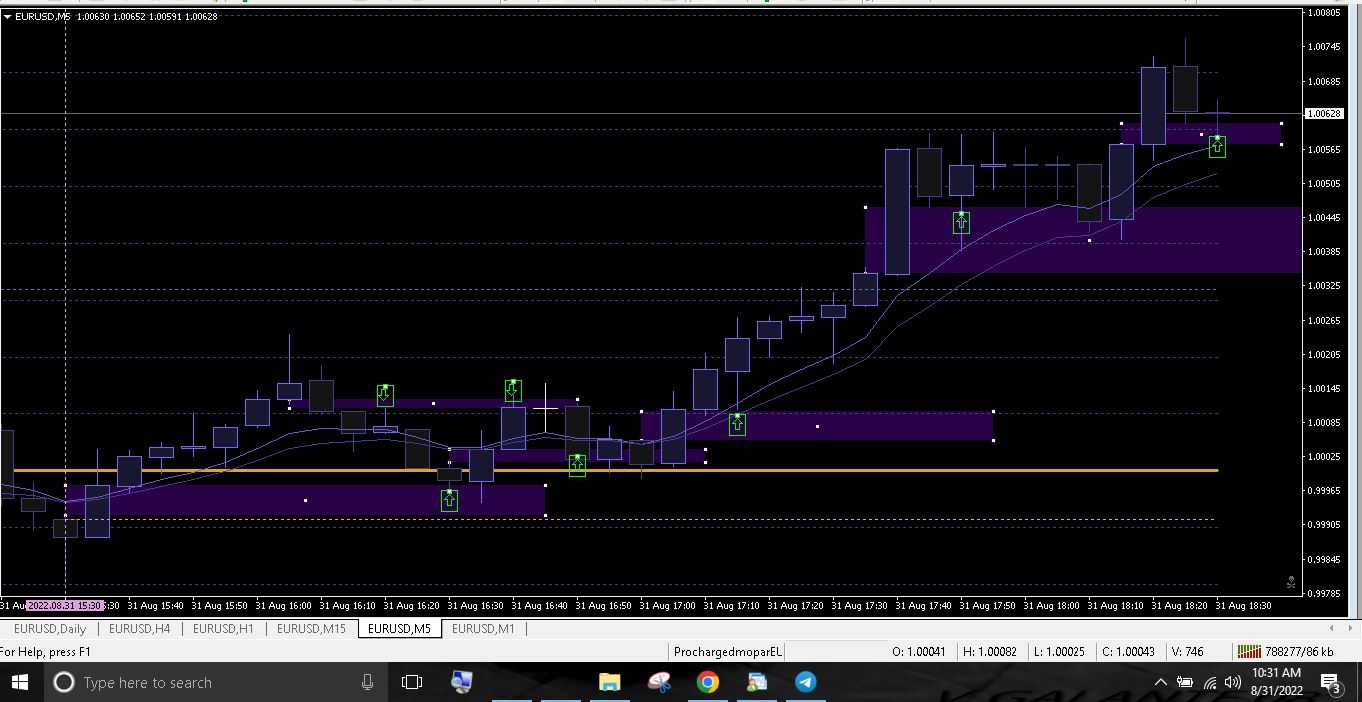Open the volume speaker tray icon
The width and height of the screenshot is (1362, 702).
tap(1233, 682)
